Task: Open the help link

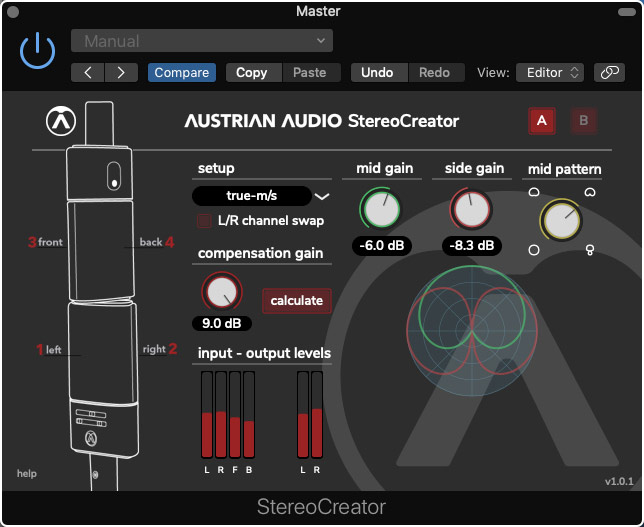Action: click(27, 474)
